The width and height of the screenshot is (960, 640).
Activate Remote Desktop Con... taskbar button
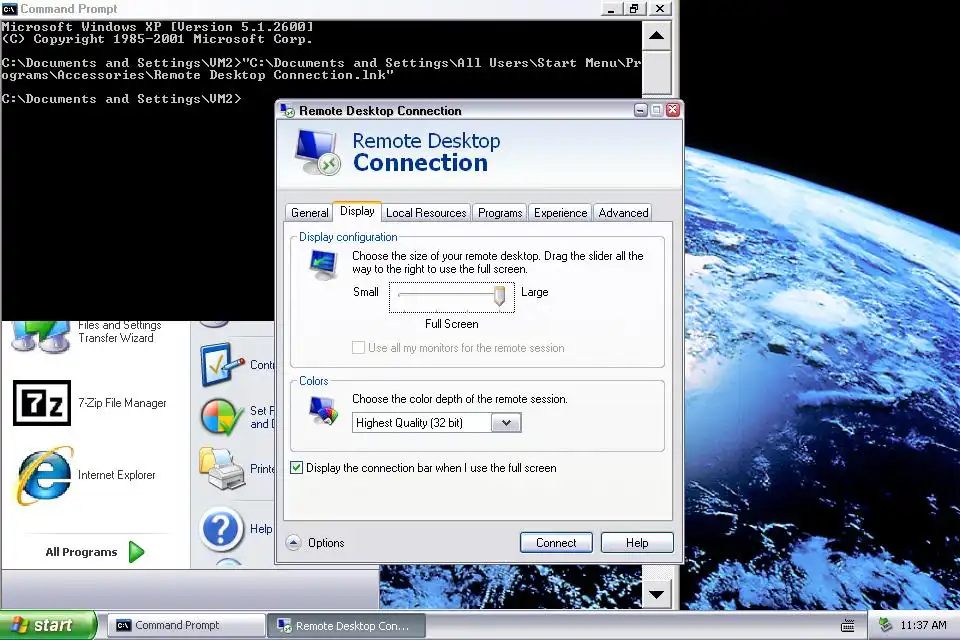pyautogui.click(x=346, y=625)
